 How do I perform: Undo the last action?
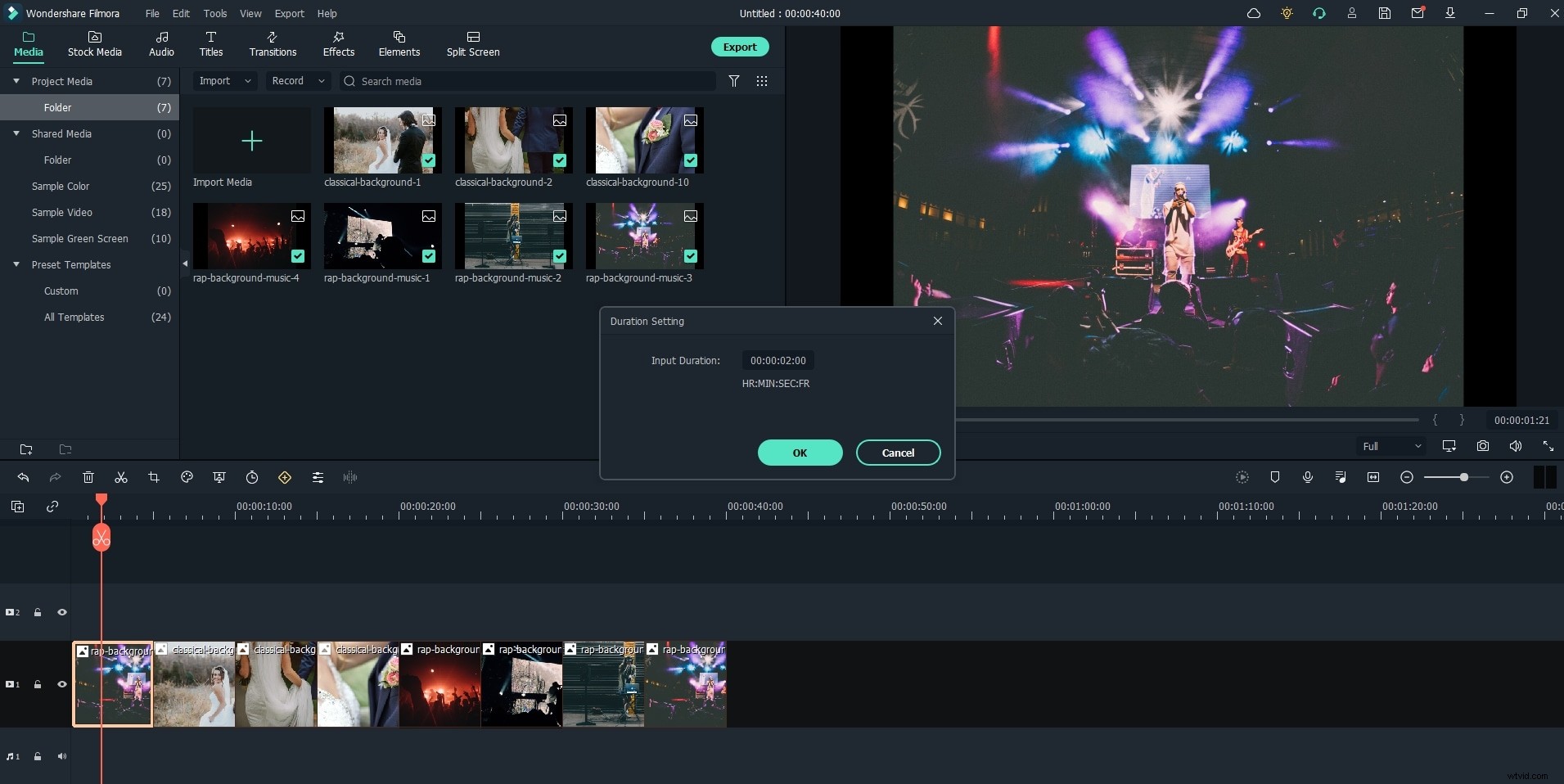pyautogui.click(x=23, y=477)
